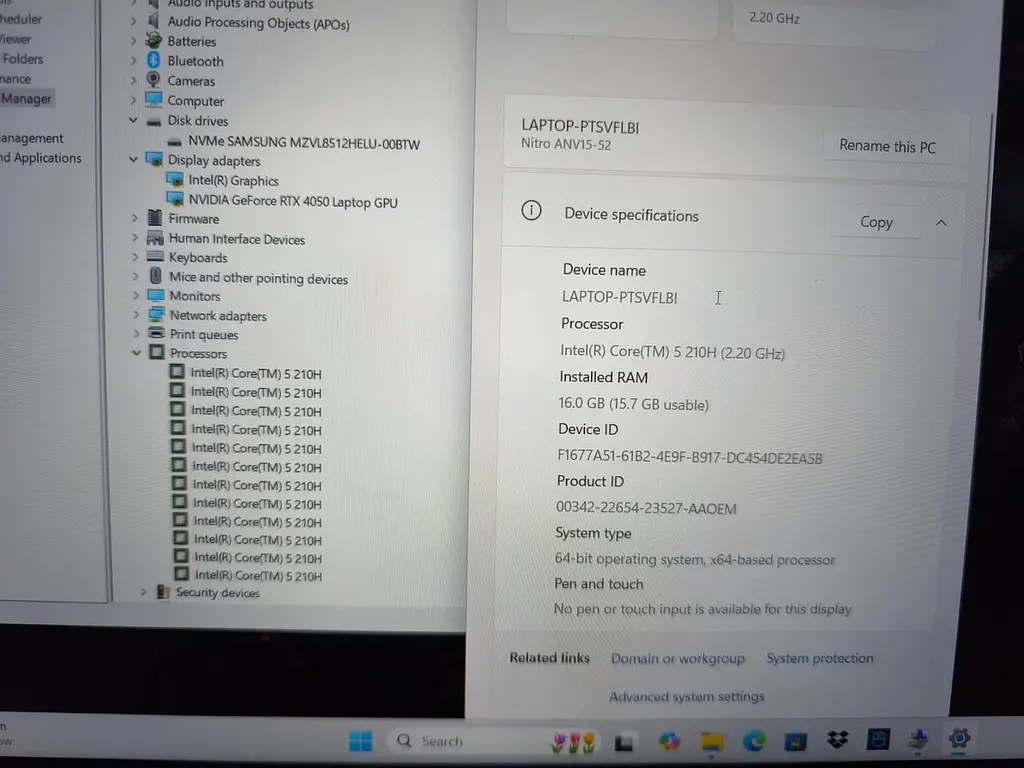The image size is (1024, 768).
Task: Click the Product ID value 00342-22654-23527-AAOEM
Action: tap(646, 508)
